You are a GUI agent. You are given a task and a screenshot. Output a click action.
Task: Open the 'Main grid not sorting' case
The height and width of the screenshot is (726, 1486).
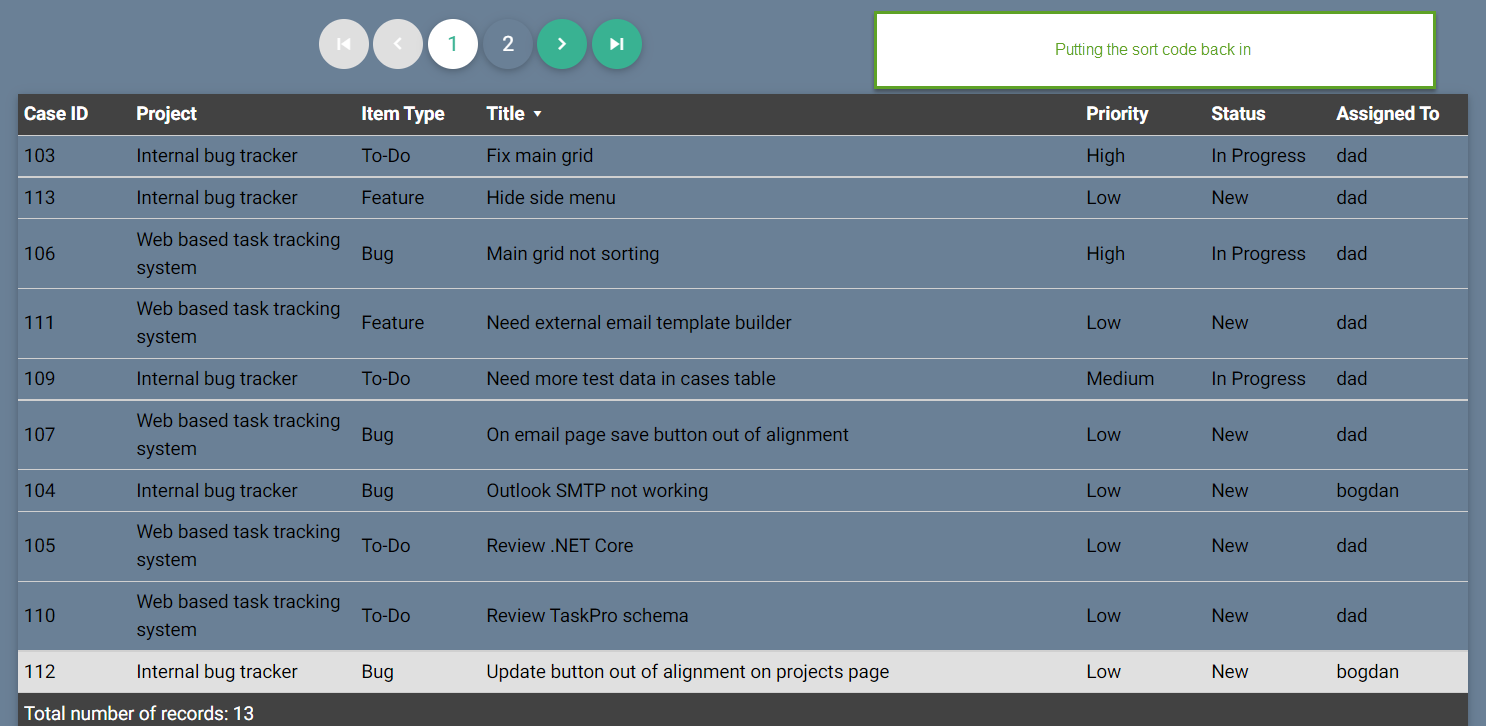click(x=572, y=254)
